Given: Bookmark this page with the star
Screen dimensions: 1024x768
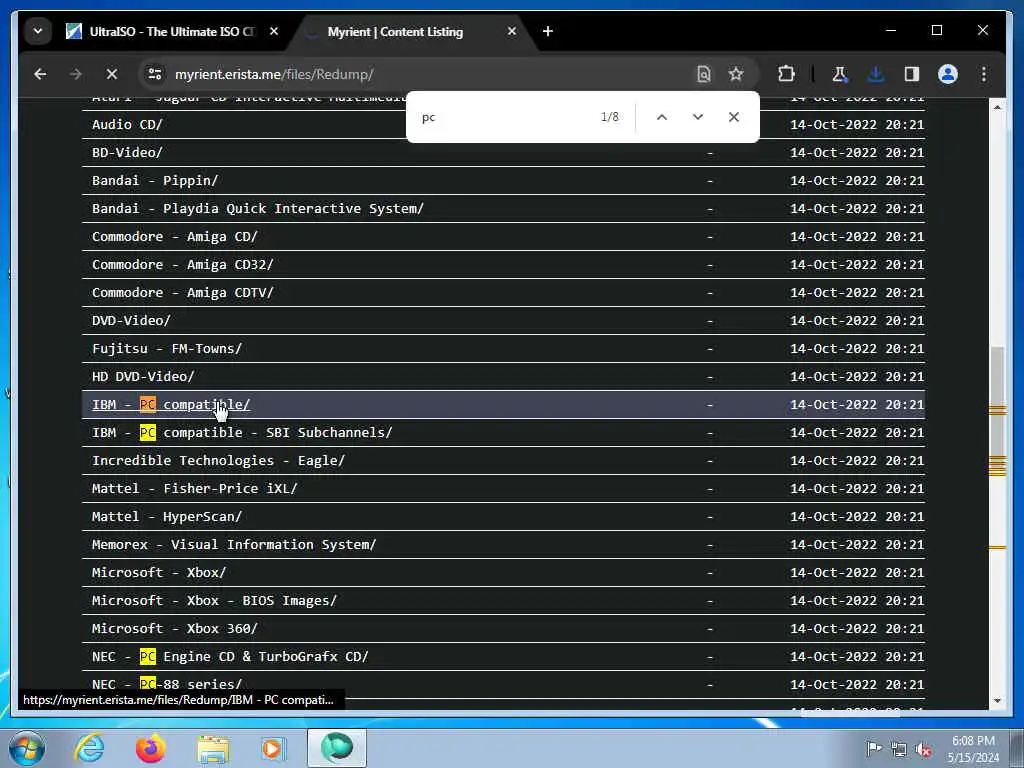Looking at the screenshot, I should 736,74.
